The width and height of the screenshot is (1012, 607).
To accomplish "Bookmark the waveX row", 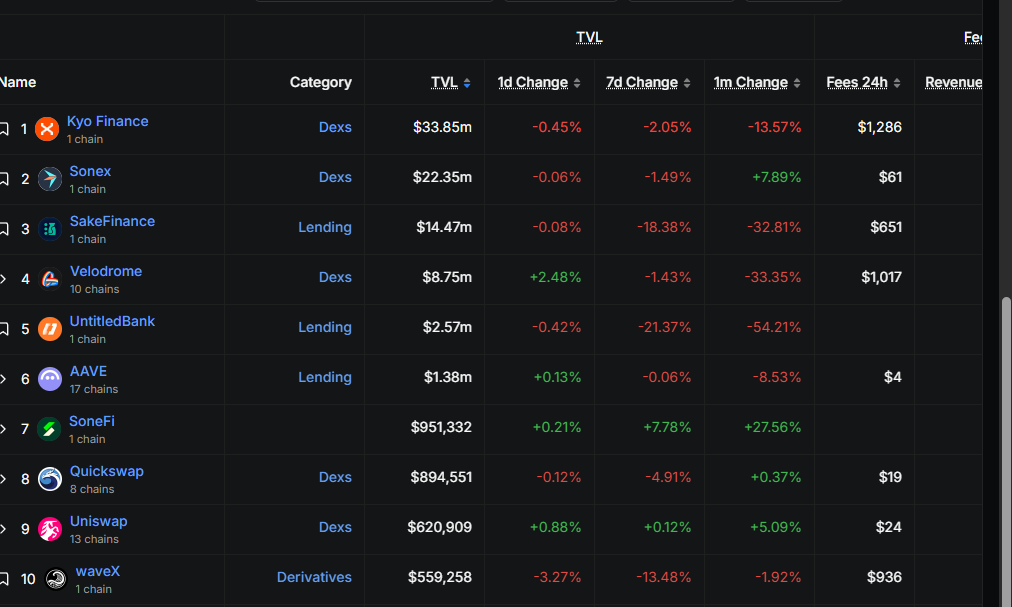I will pyautogui.click(x=4, y=579).
